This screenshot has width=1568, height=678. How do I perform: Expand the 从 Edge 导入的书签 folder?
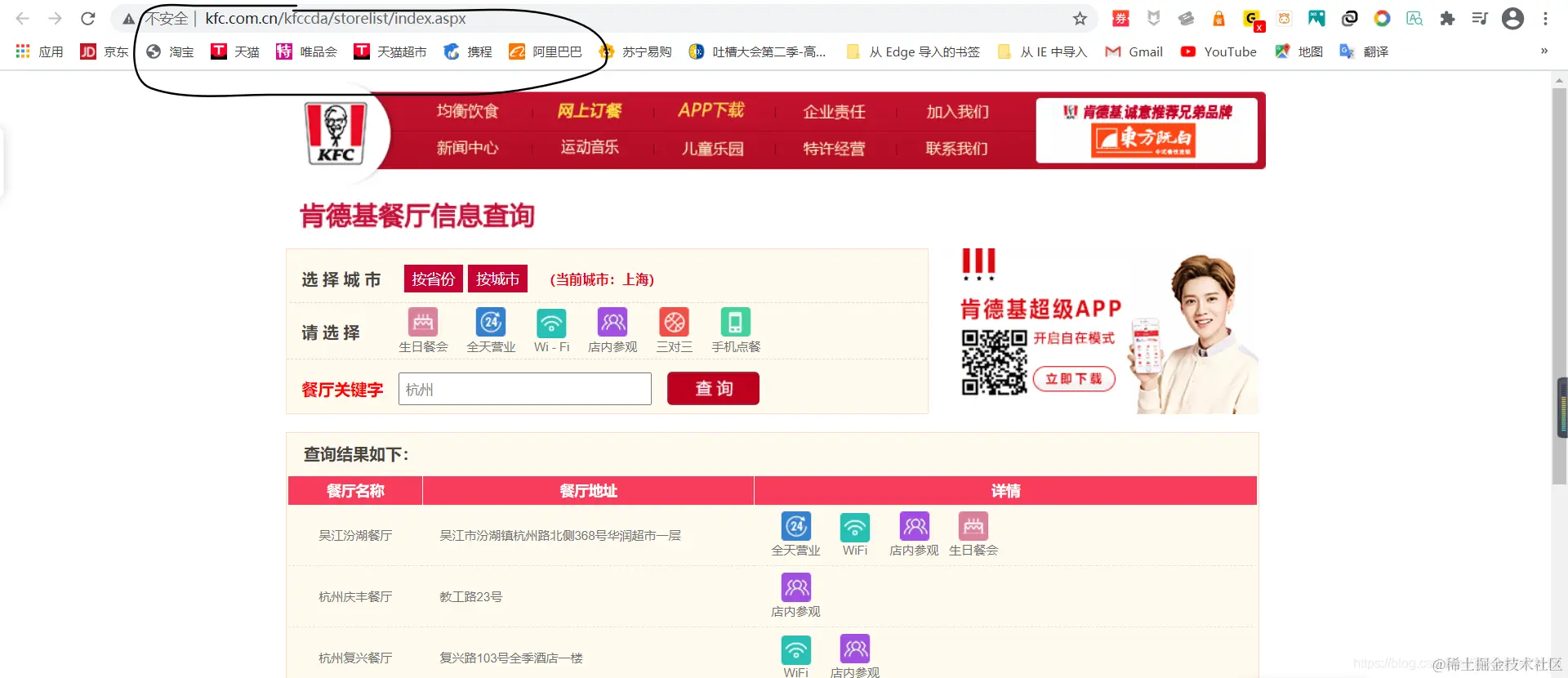tap(913, 51)
